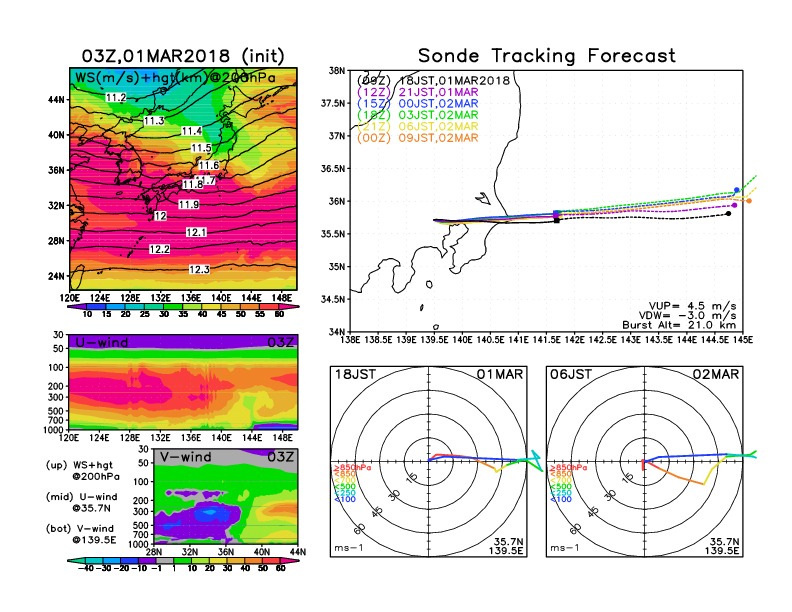Screen dimensions: 792x612
Task: Click the "U-wind" cross-section label
Action: [102, 342]
